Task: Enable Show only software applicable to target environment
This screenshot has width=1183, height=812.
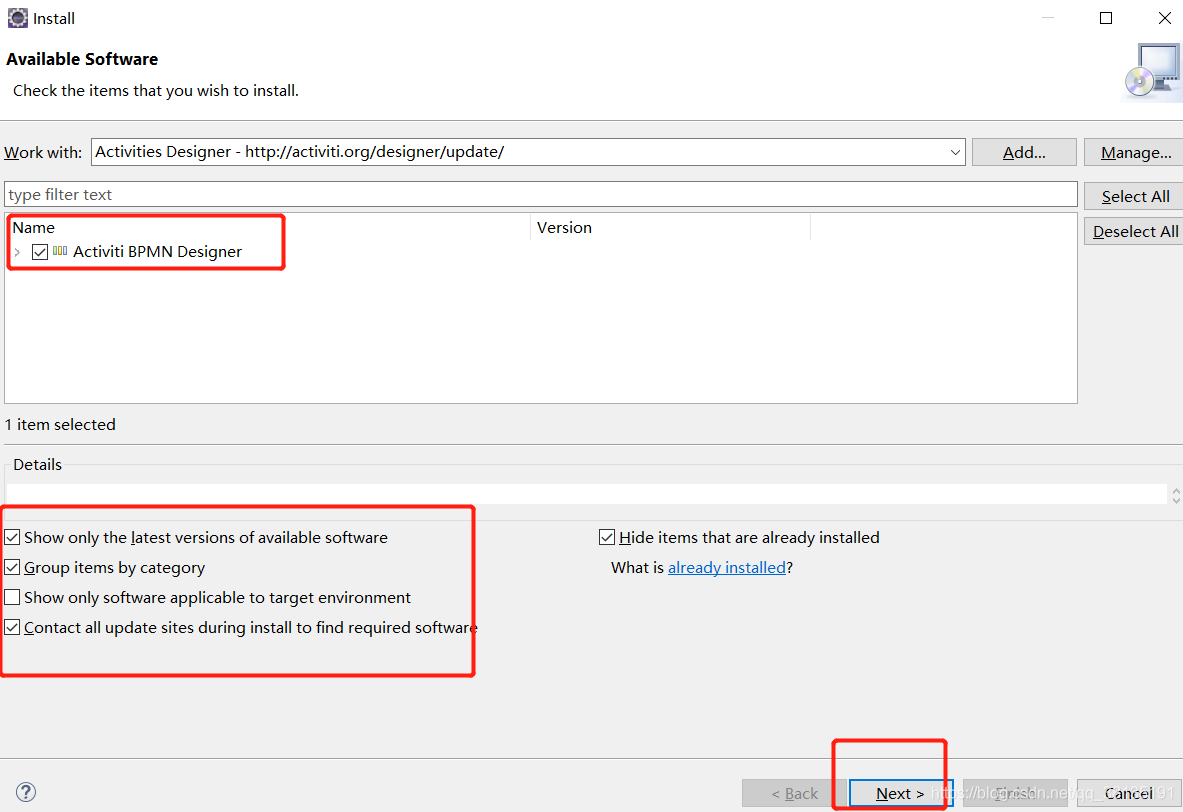Action: click(12, 598)
